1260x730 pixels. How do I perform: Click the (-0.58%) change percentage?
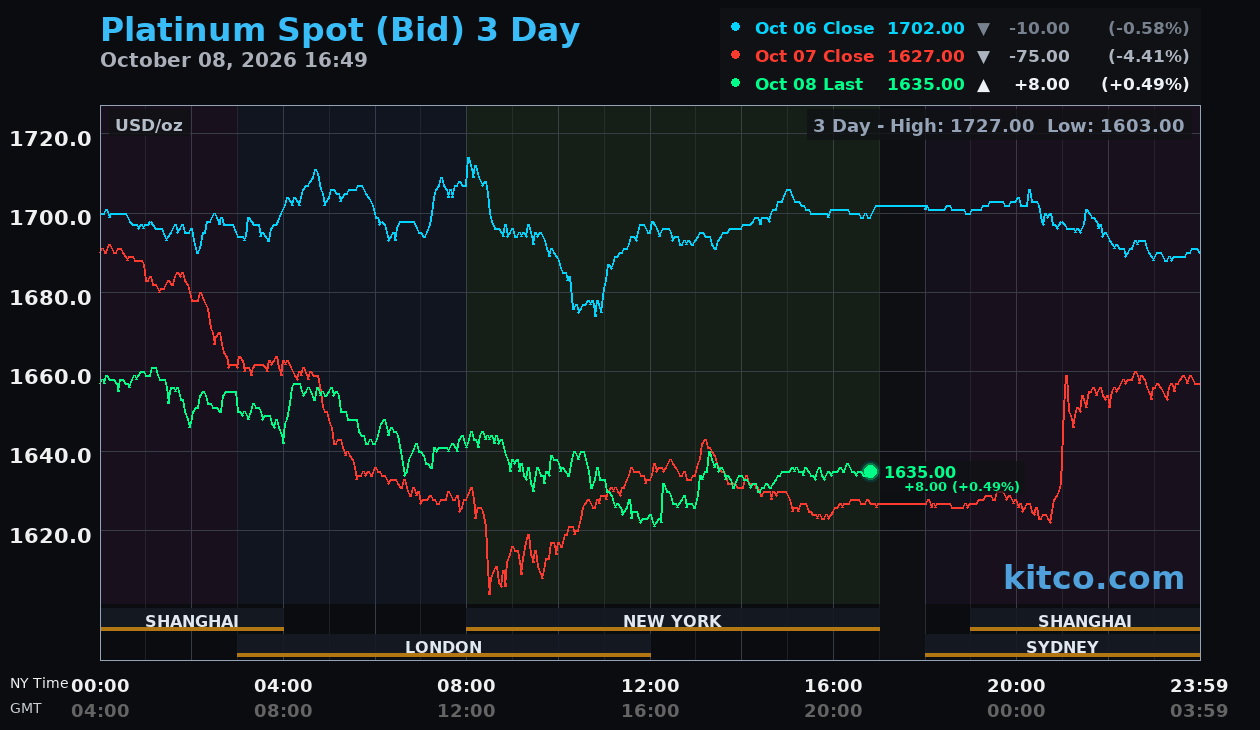point(1148,28)
